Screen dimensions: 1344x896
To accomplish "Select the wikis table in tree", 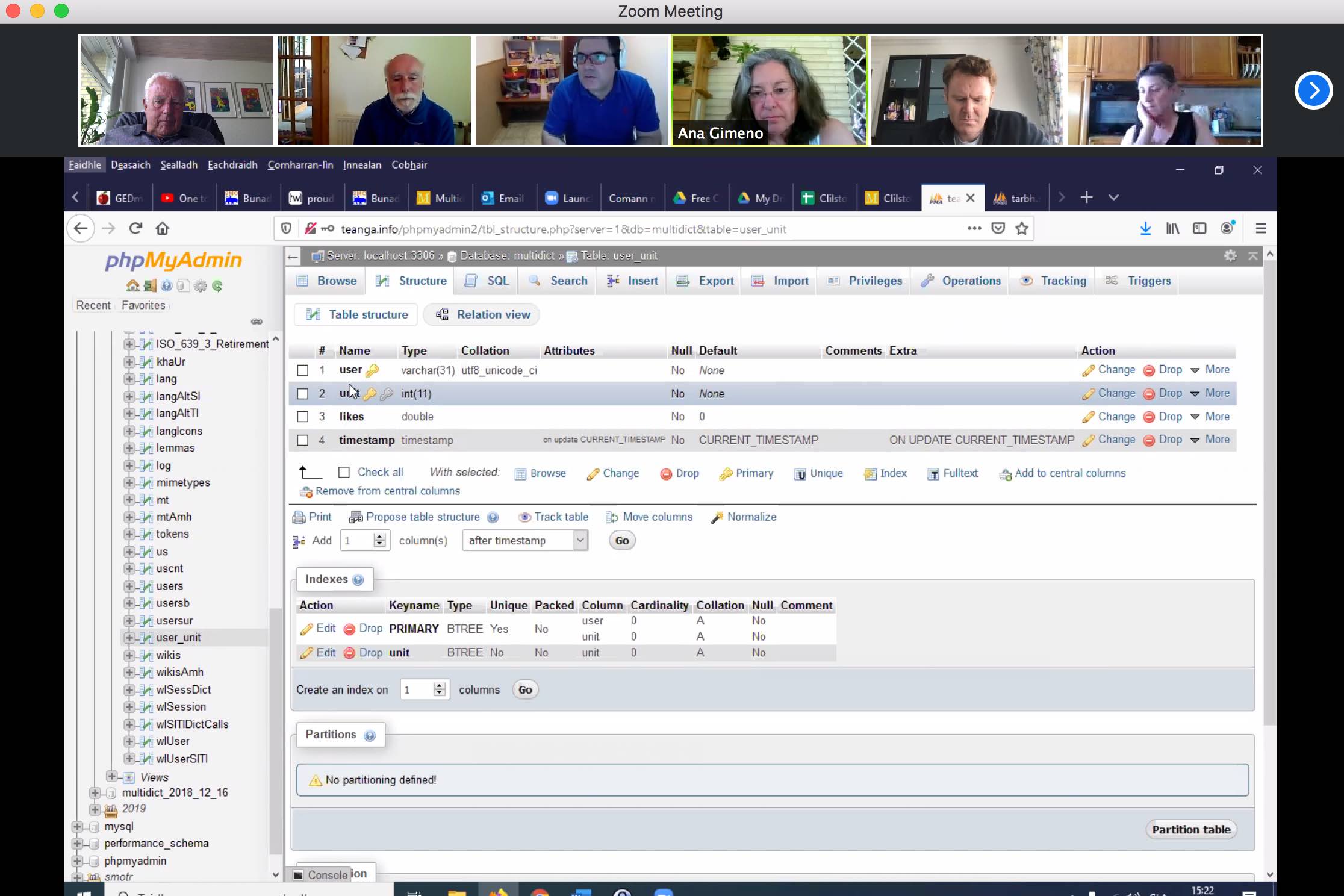I will [168, 655].
